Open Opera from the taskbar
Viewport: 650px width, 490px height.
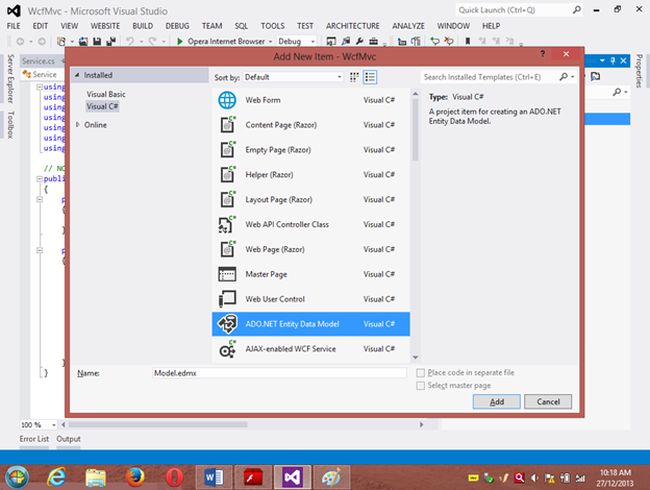175,477
